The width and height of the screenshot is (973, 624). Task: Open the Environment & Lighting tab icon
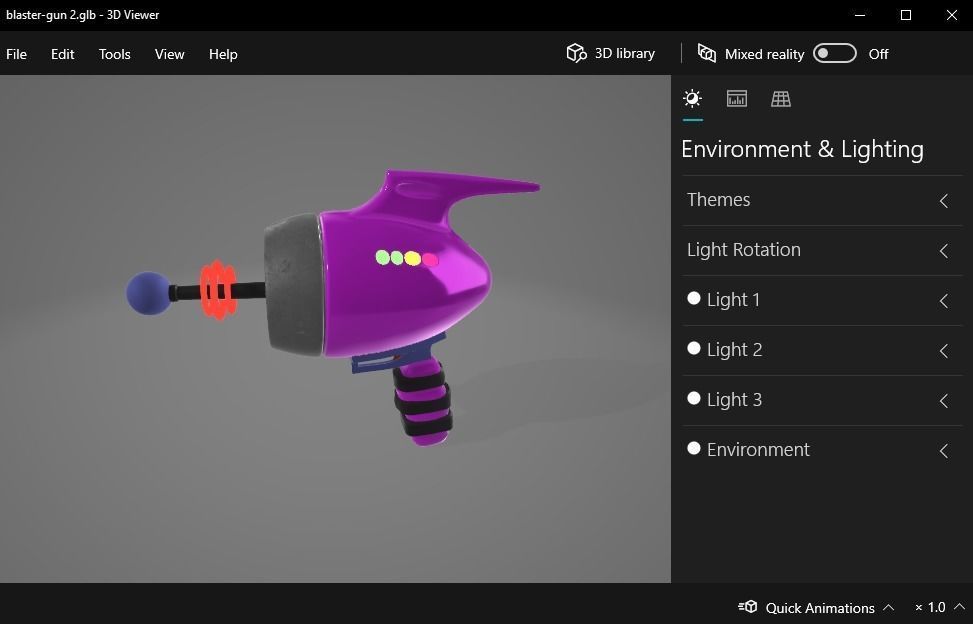[692, 99]
